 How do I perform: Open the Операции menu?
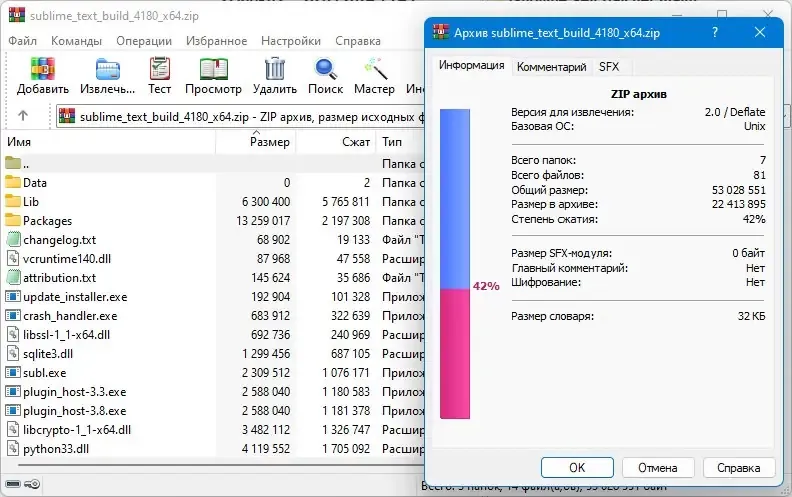pyautogui.click(x=144, y=41)
